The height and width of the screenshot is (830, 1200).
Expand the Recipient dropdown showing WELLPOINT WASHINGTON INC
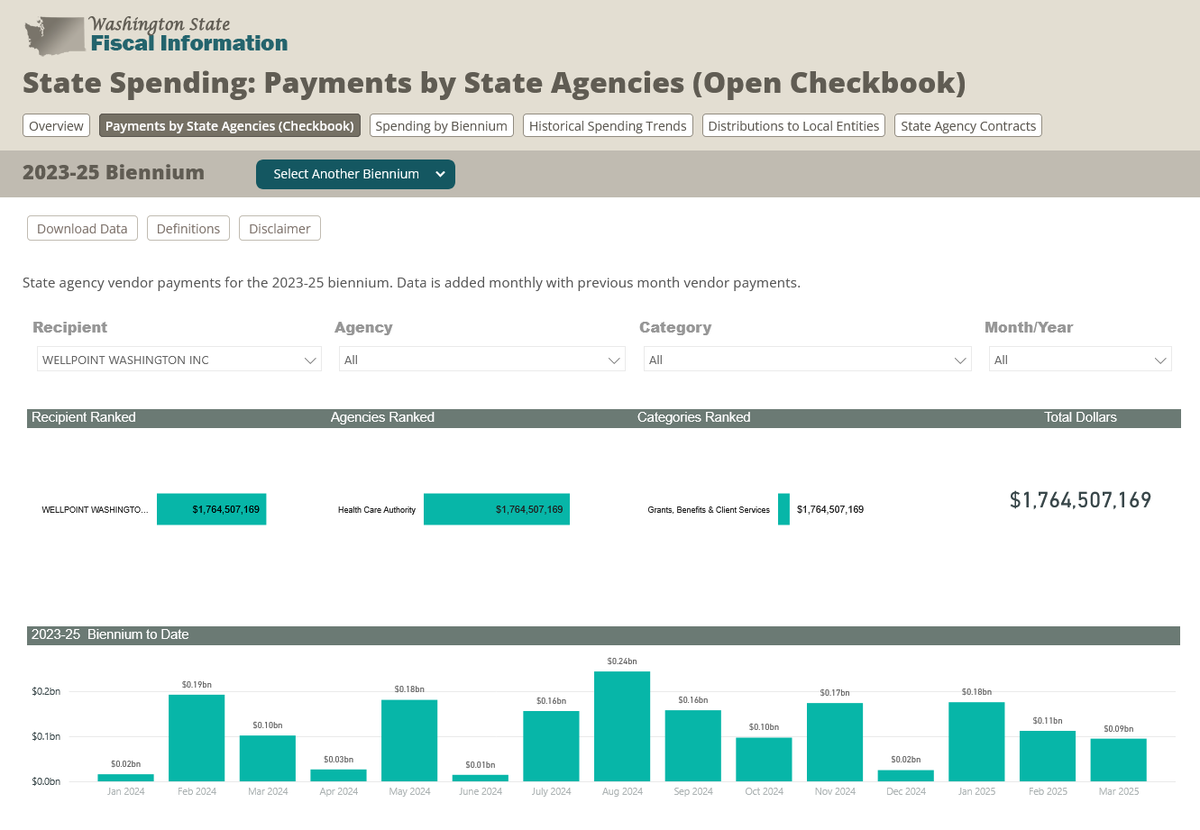click(x=179, y=360)
